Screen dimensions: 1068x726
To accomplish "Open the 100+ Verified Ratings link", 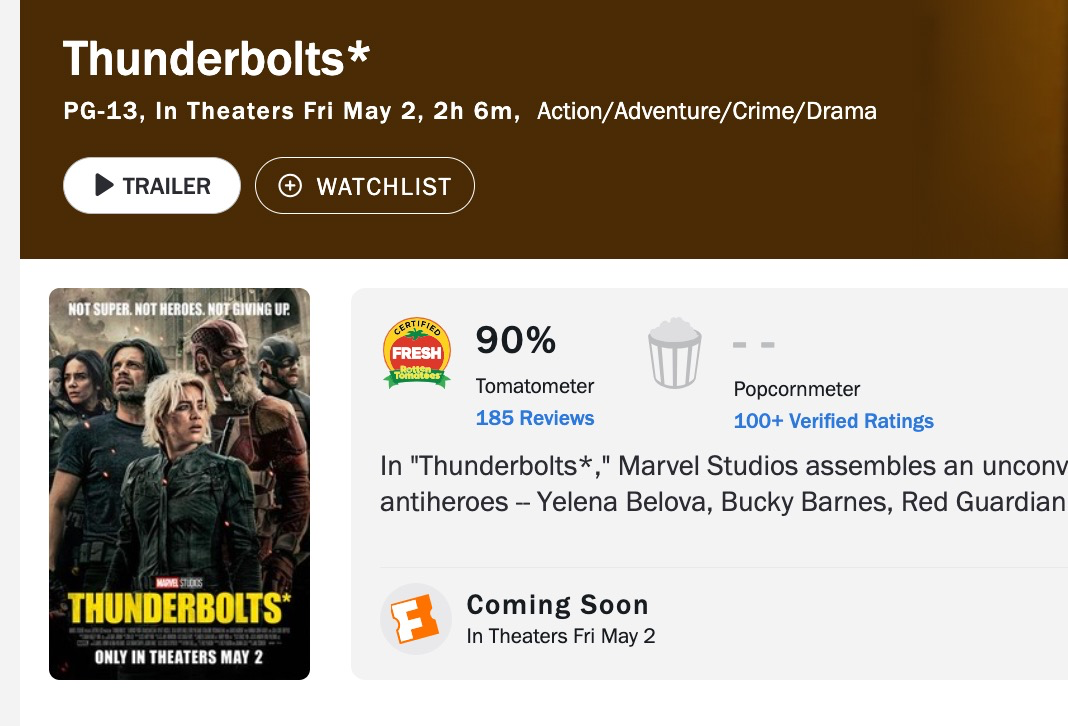I will [x=834, y=421].
